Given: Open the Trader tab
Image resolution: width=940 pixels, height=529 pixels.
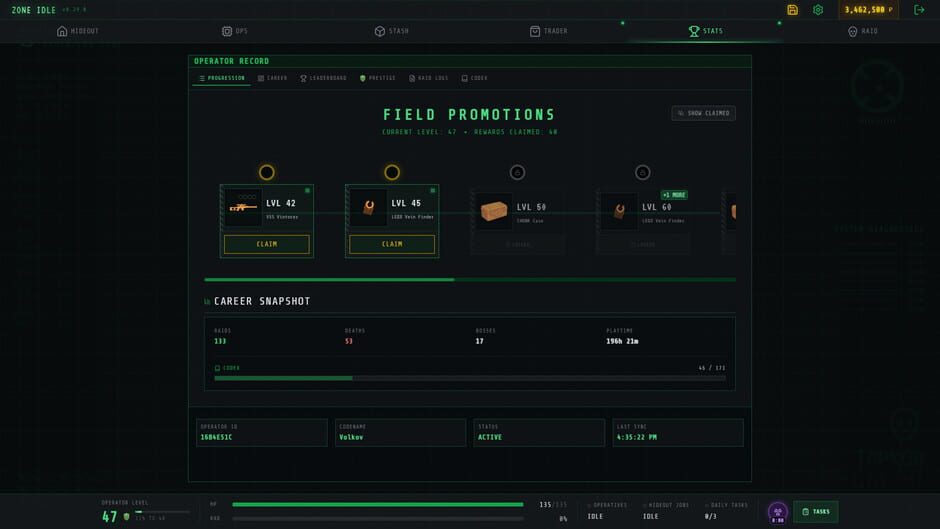Looking at the screenshot, I should tap(549, 31).
